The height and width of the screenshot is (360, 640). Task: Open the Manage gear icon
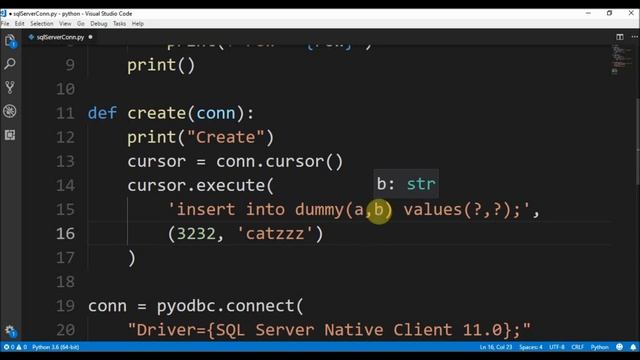point(10,331)
